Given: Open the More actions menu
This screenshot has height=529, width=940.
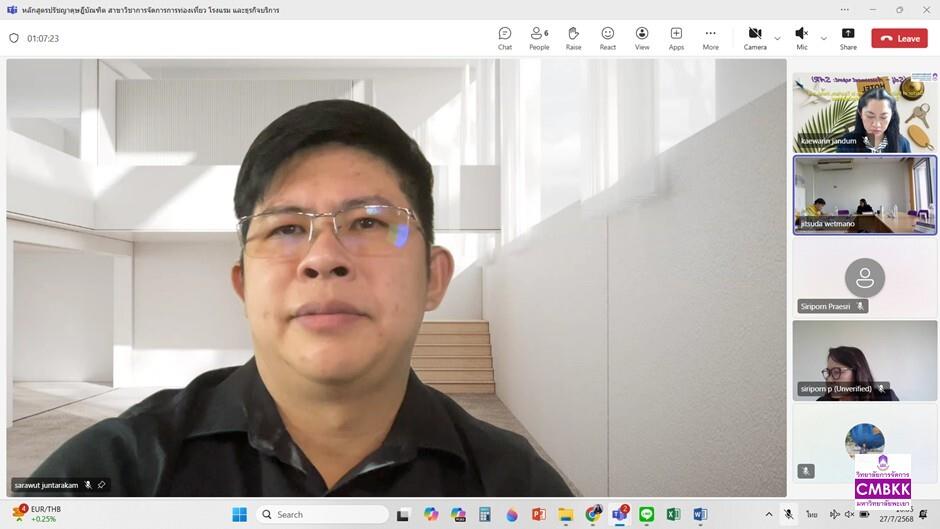Looking at the screenshot, I should point(710,38).
